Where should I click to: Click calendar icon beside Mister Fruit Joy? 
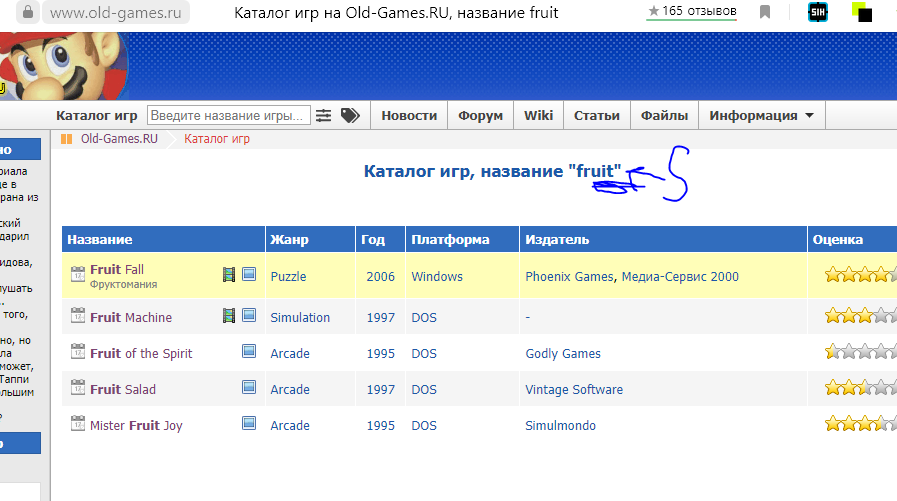tap(78, 423)
